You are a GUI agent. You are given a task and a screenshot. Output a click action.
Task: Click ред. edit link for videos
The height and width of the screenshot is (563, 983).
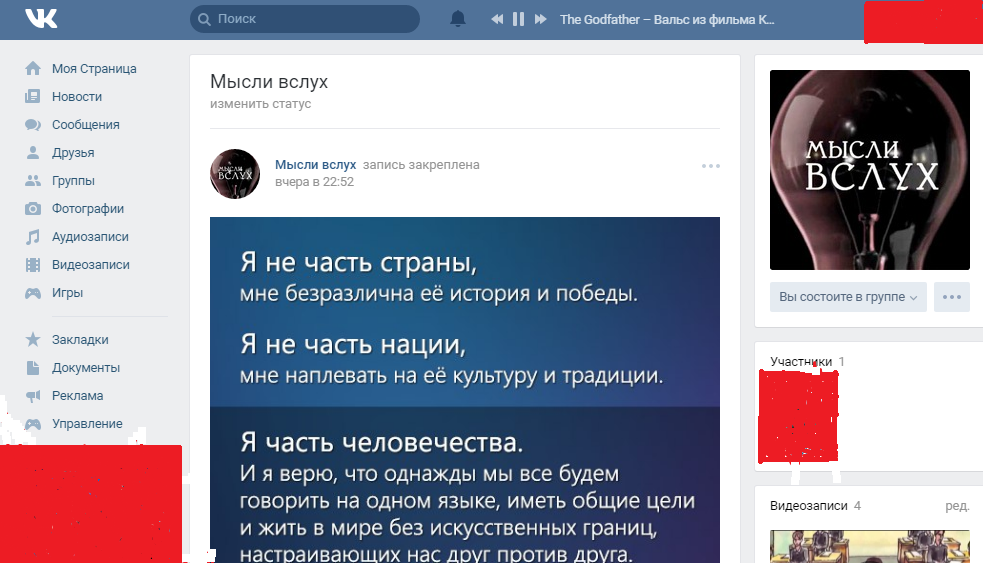click(x=957, y=506)
